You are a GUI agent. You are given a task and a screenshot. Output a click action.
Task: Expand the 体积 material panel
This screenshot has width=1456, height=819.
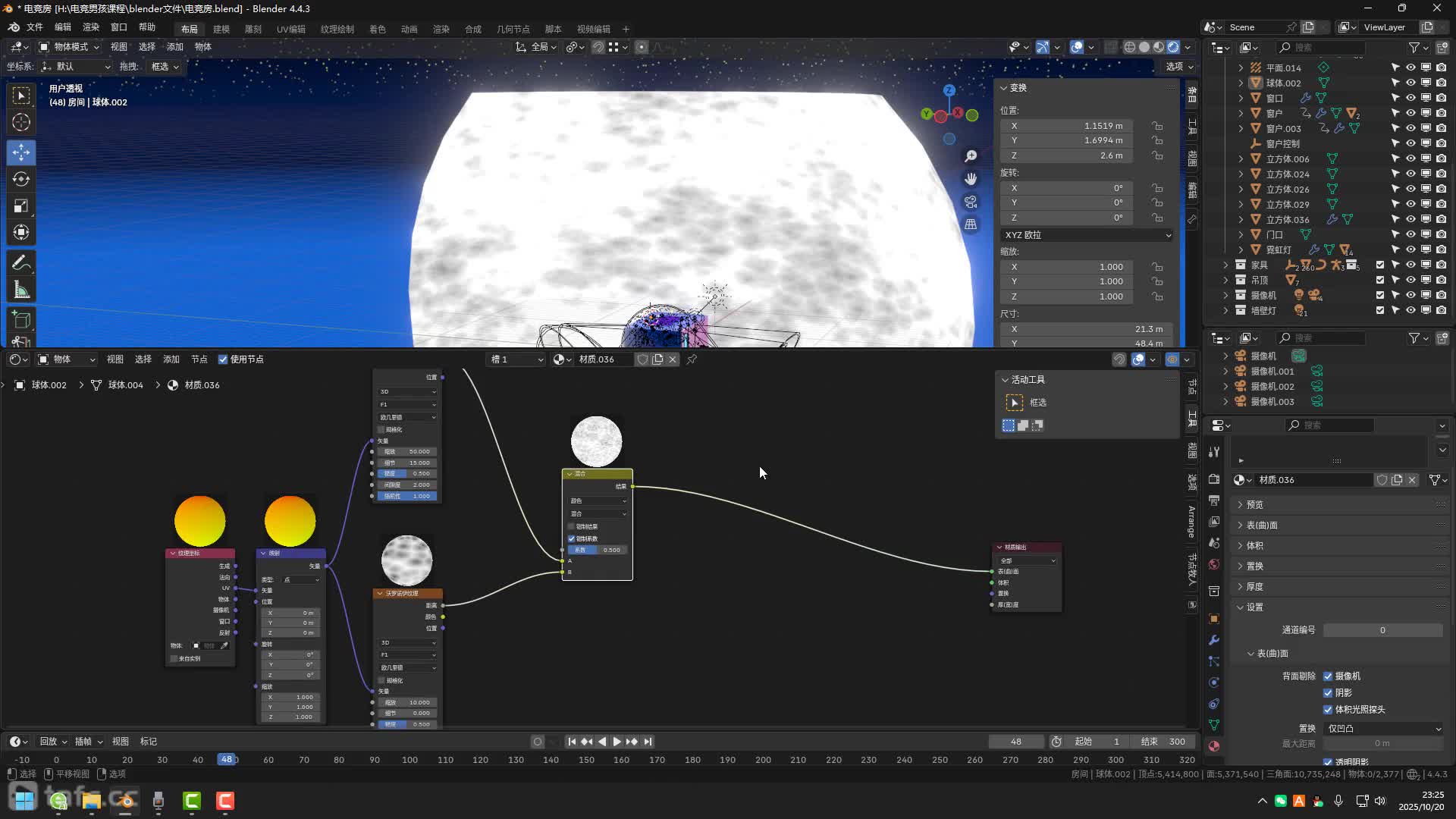pos(1254,545)
